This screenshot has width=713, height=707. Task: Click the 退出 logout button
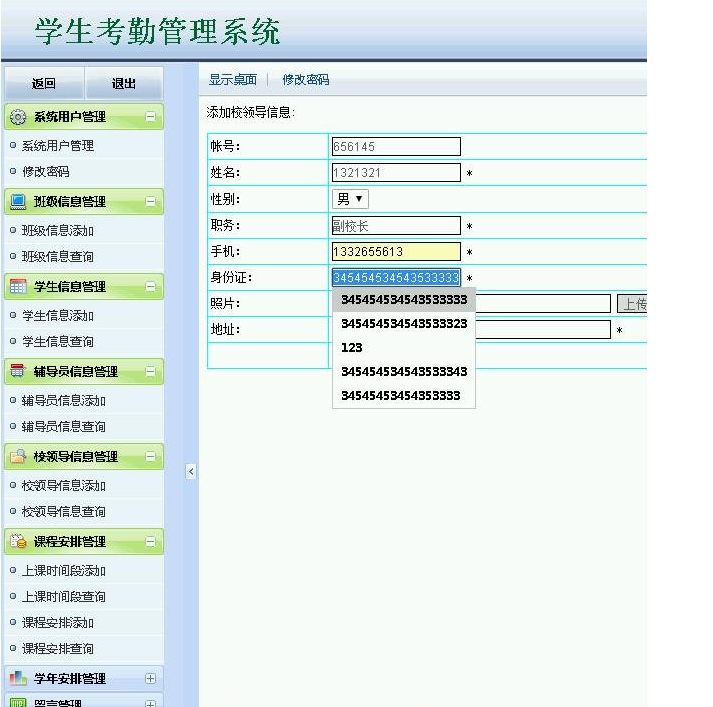coord(124,83)
